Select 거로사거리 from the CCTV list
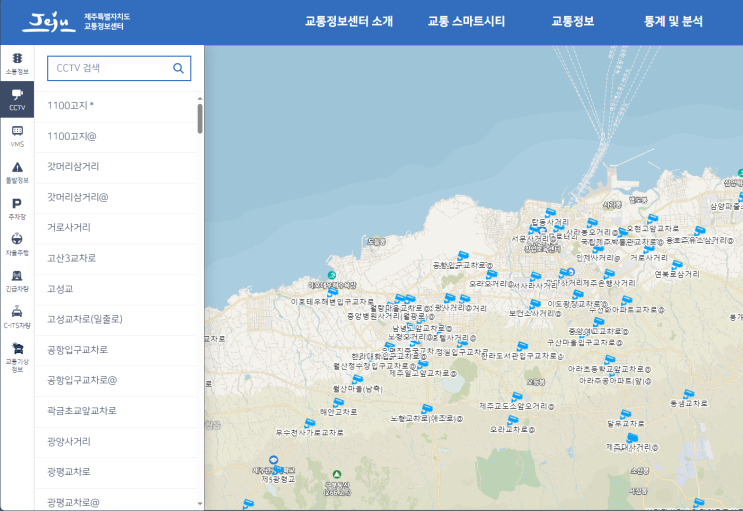The width and height of the screenshot is (743, 511). pos(69,227)
